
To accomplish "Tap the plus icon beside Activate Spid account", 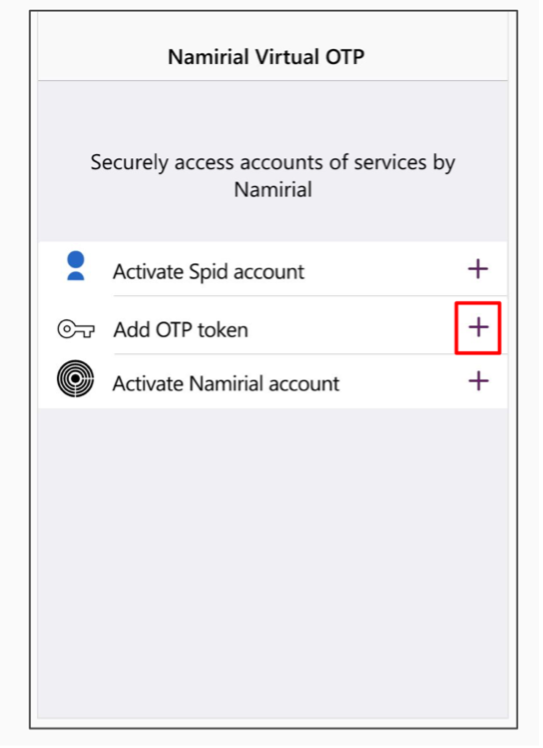I will click(x=478, y=270).
